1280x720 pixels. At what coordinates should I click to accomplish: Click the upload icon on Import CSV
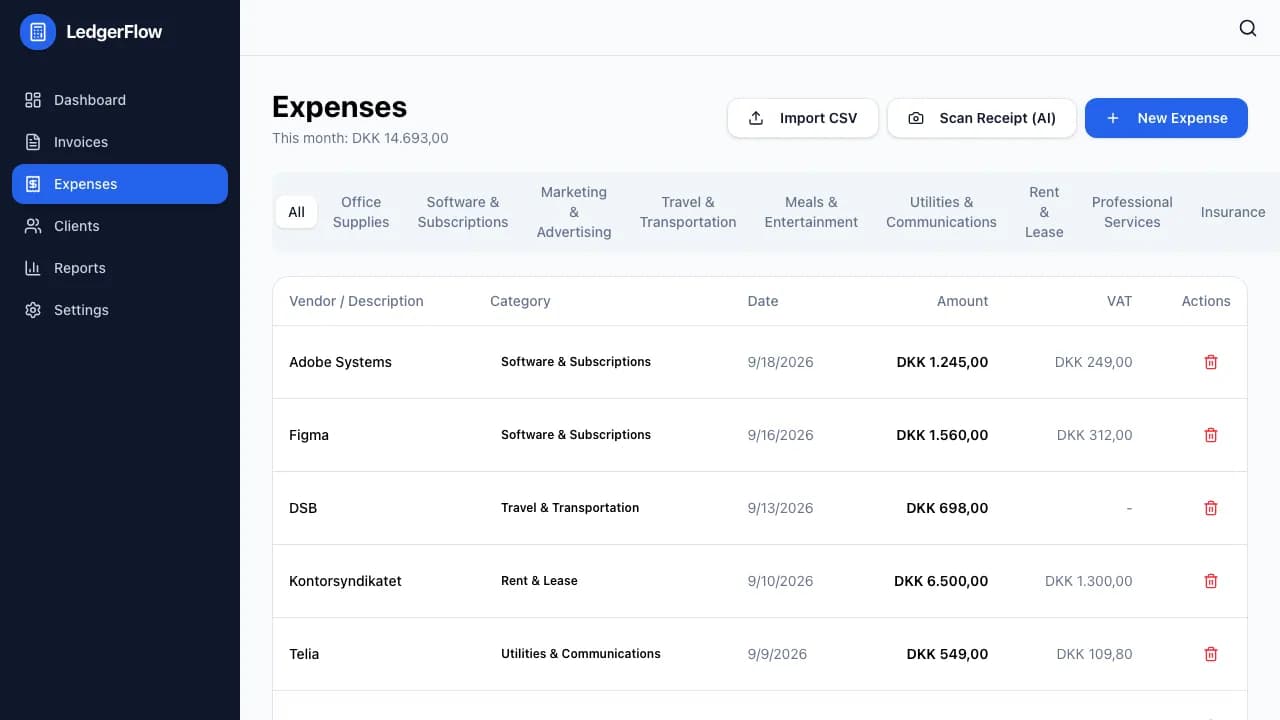coord(756,118)
